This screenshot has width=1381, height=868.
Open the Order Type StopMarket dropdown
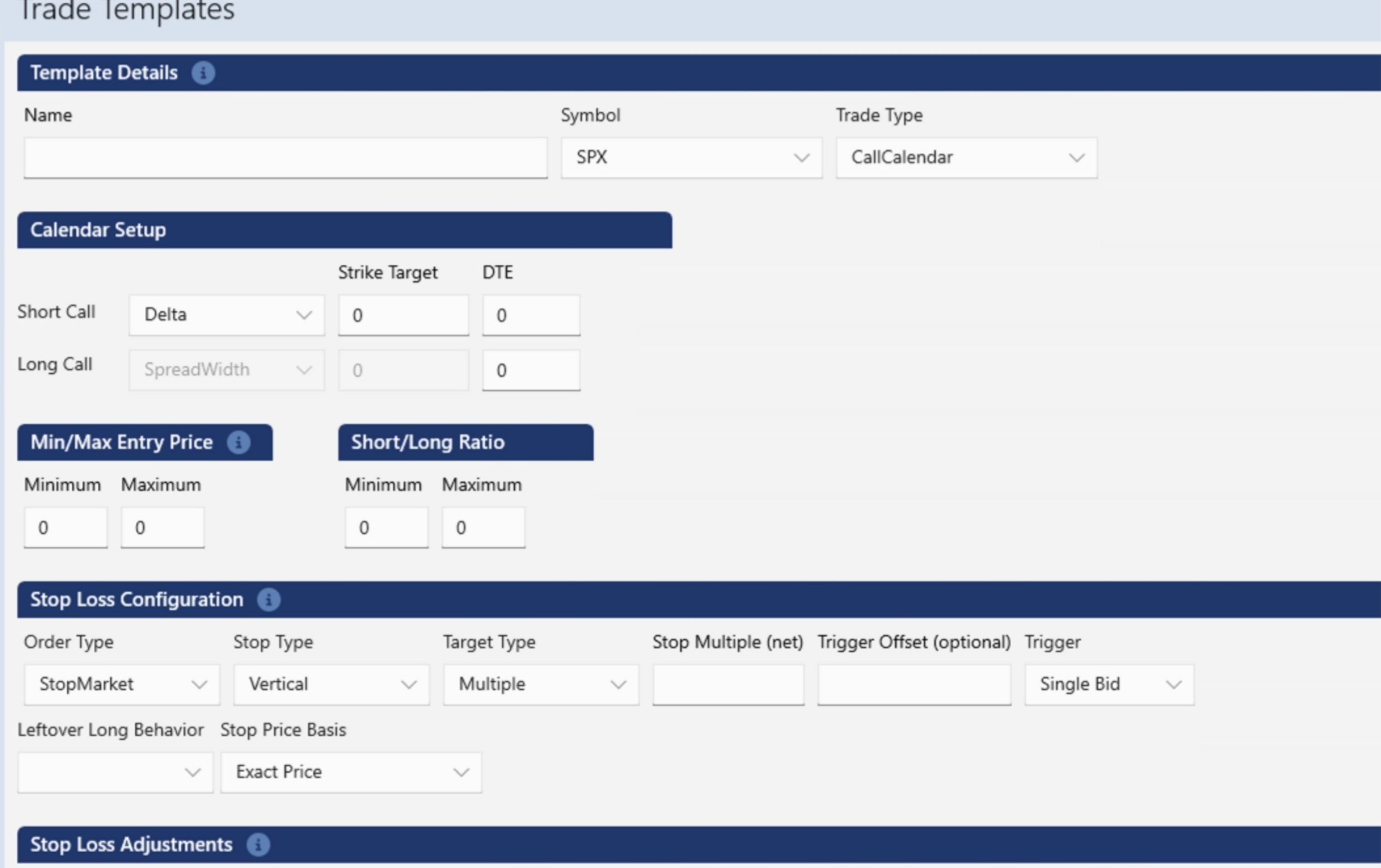tap(122, 684)
